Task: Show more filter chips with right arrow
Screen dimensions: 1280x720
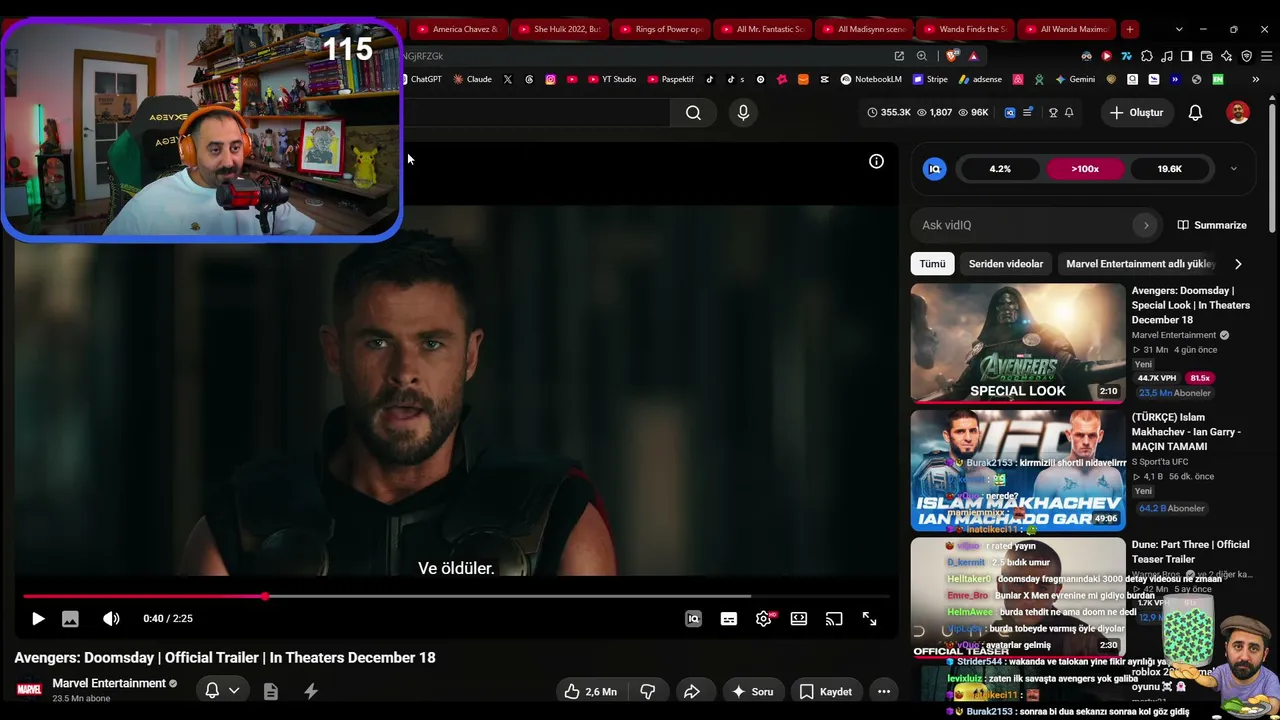Action: [1238, 264]
